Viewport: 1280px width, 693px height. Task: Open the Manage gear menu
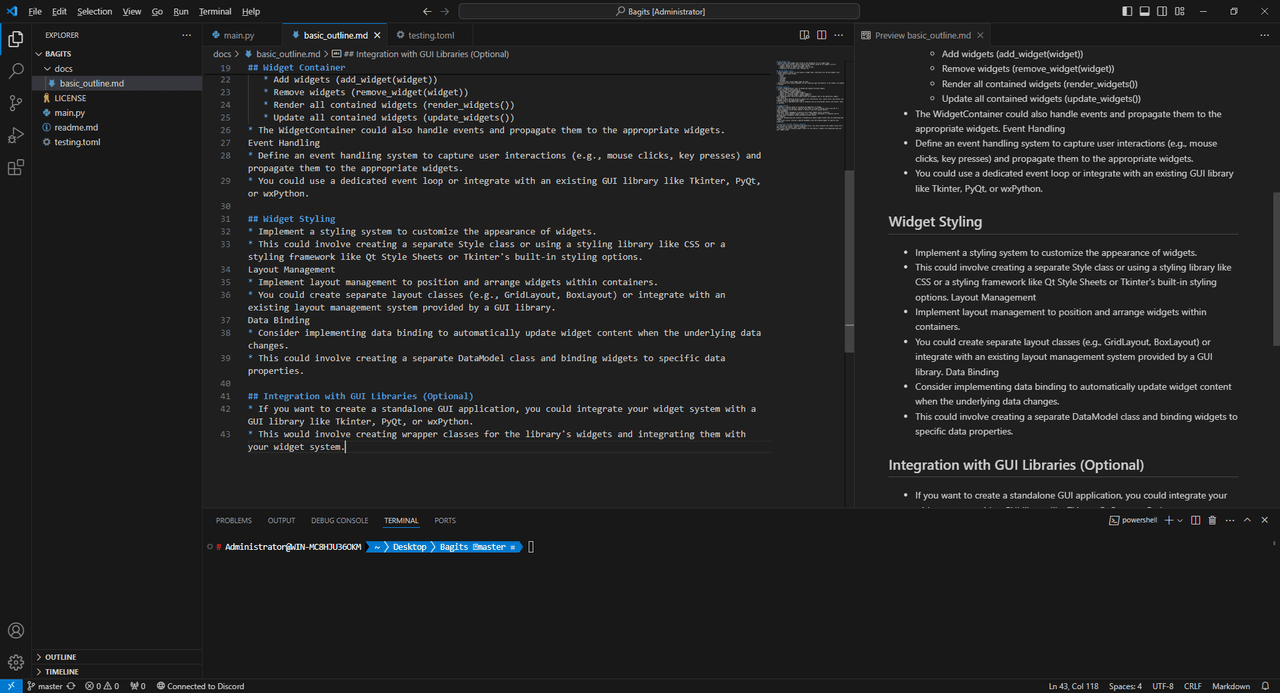pos(16,663)
